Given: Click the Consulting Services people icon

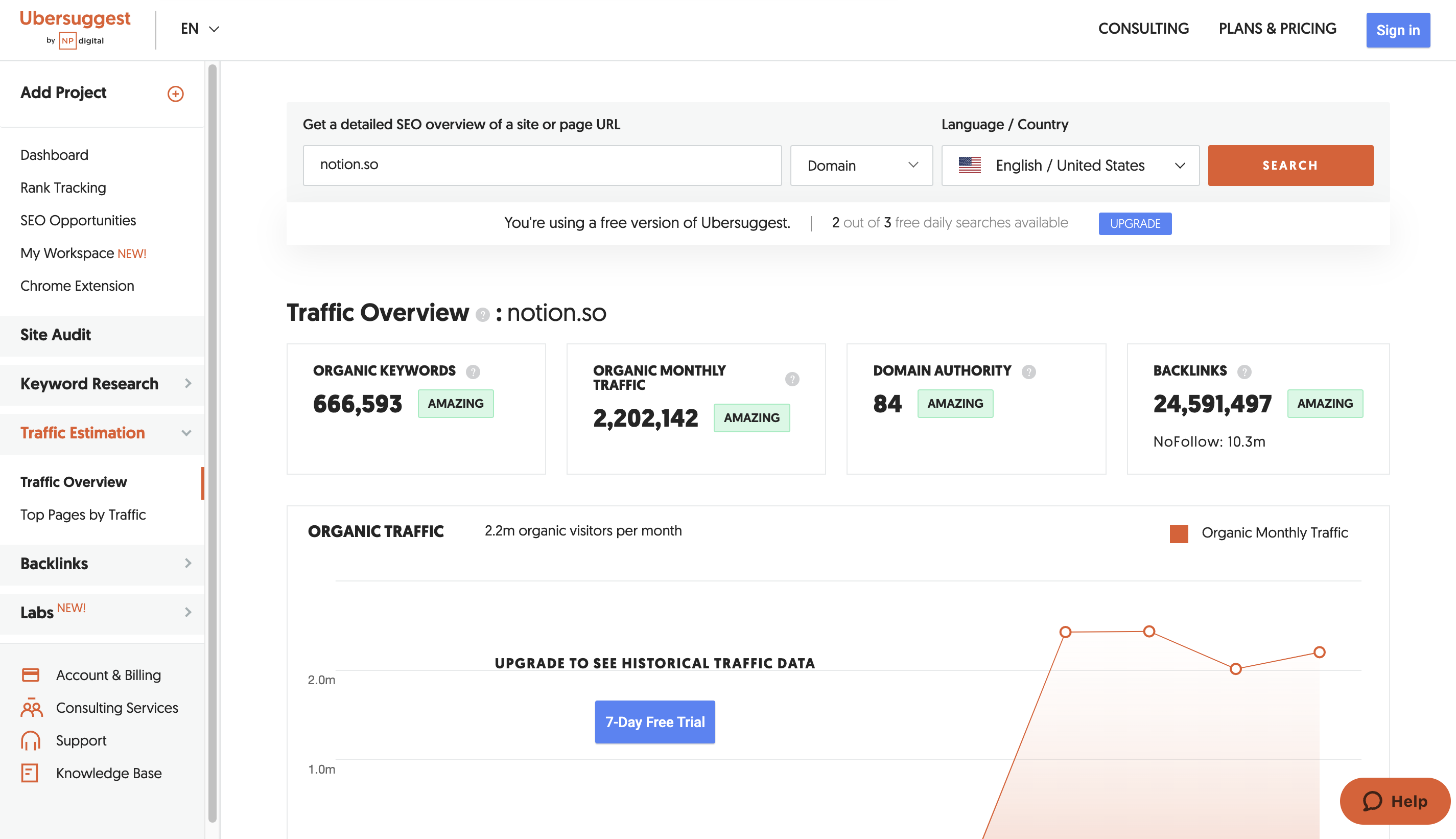Looking at the screenshot, I should pyautogui.click(x=31, y=708).
